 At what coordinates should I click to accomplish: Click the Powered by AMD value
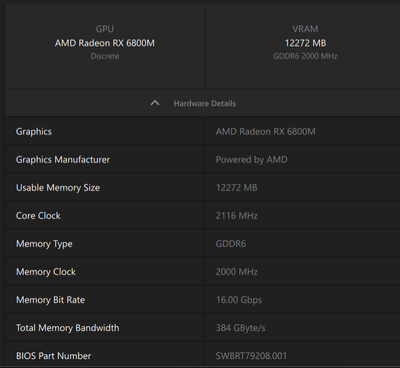[251, 160]
